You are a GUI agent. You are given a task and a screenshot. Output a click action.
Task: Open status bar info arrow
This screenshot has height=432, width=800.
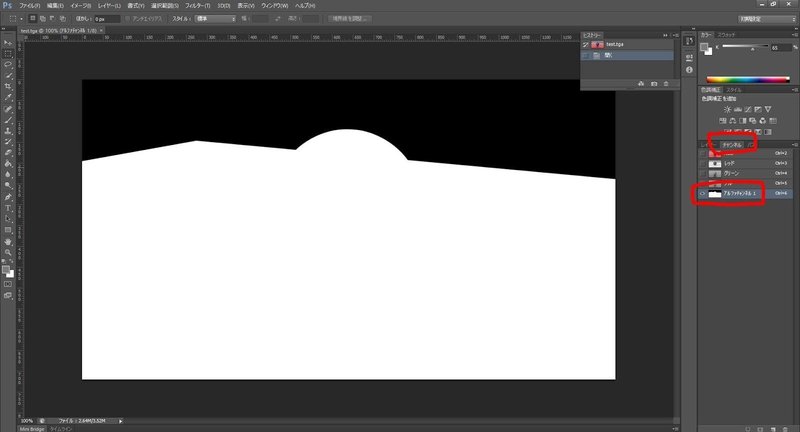pos(120,421)
